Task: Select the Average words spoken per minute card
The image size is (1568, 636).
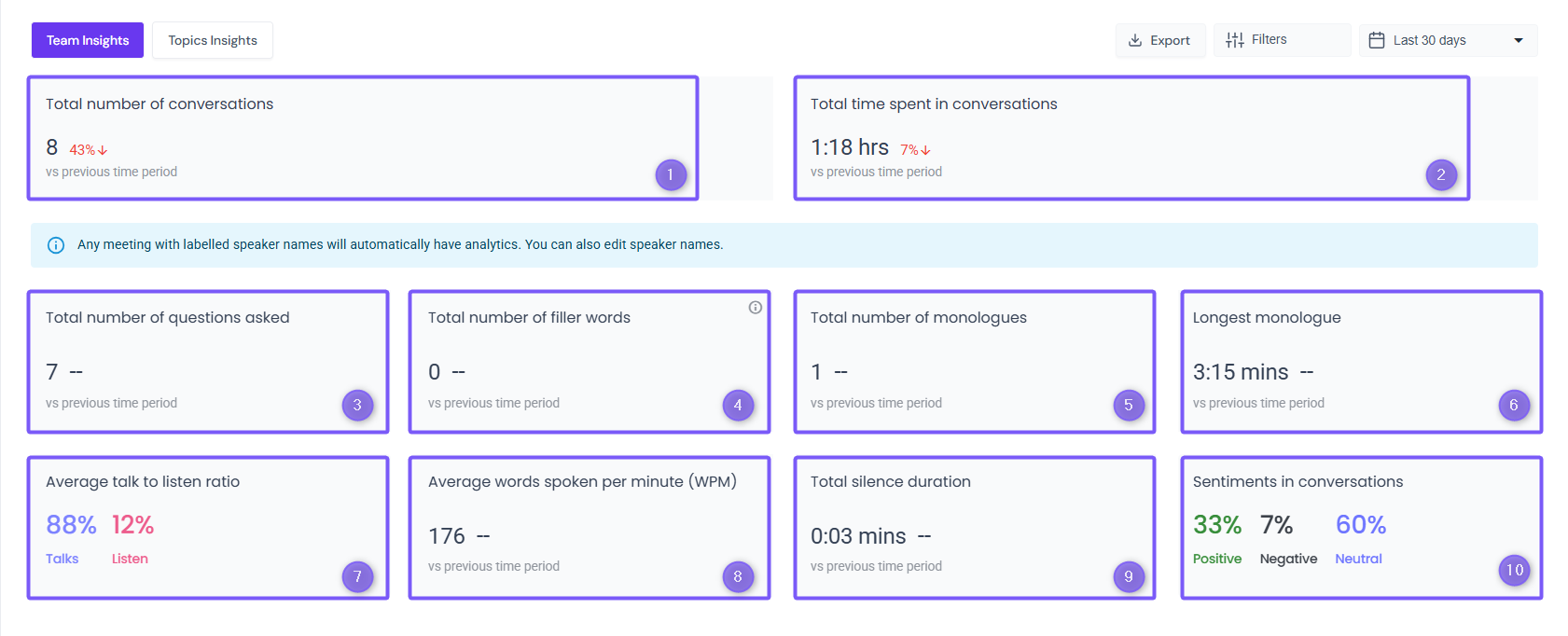Action: 589,527
